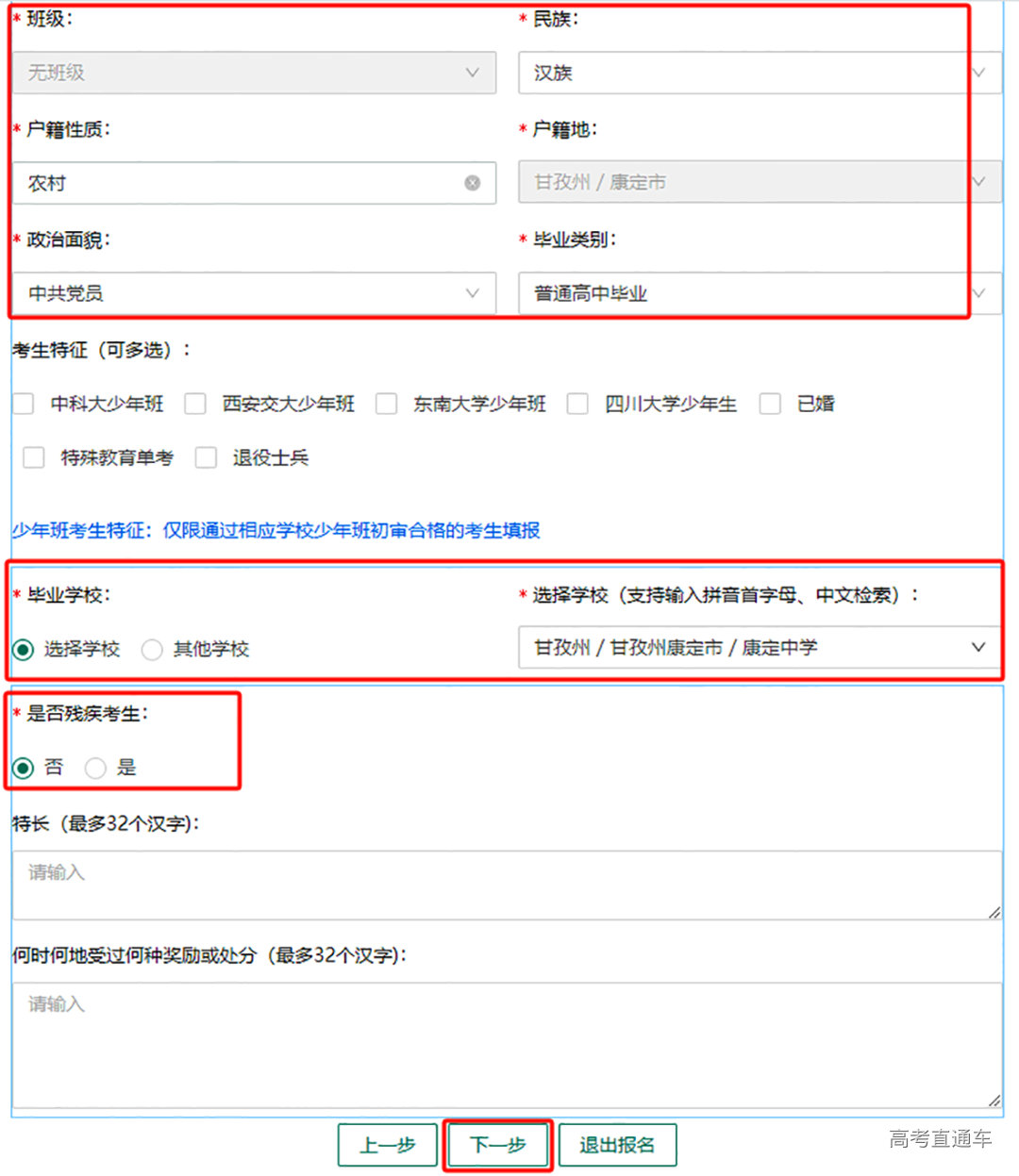Tick the 退役士兵 checkbox
Viewport: 1019px width, 1176px height.
tap(206, 458)
